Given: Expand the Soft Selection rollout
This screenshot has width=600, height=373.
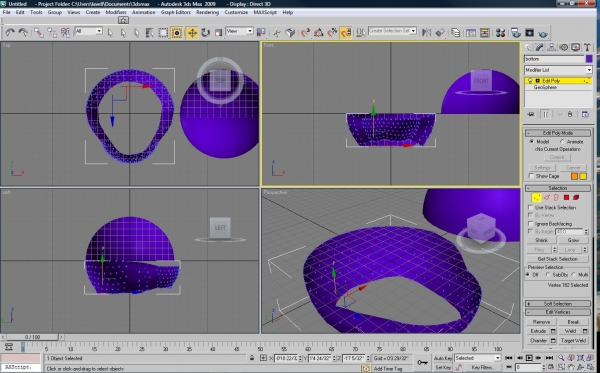Looking at the screenshot, I should (x=558, y=304).
